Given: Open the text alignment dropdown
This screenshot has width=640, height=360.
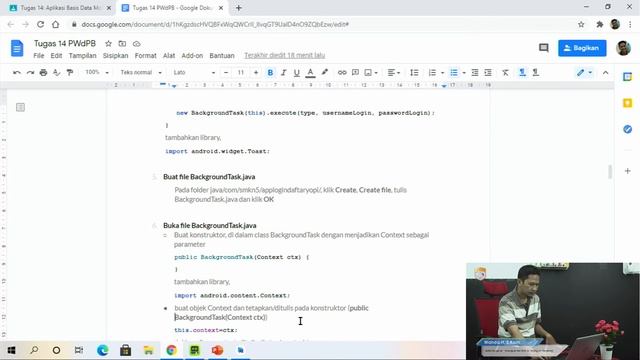Looking at the screenshot, I should click(x=393, y=73).
